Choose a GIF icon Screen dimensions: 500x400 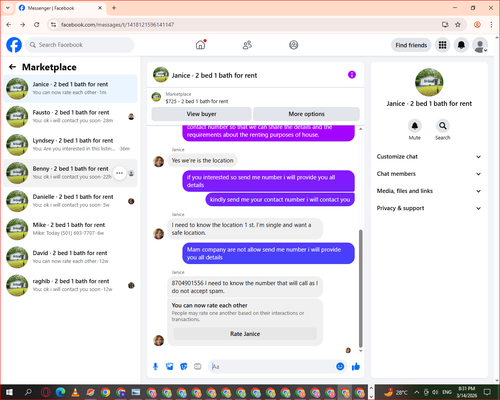click(198, 367)
